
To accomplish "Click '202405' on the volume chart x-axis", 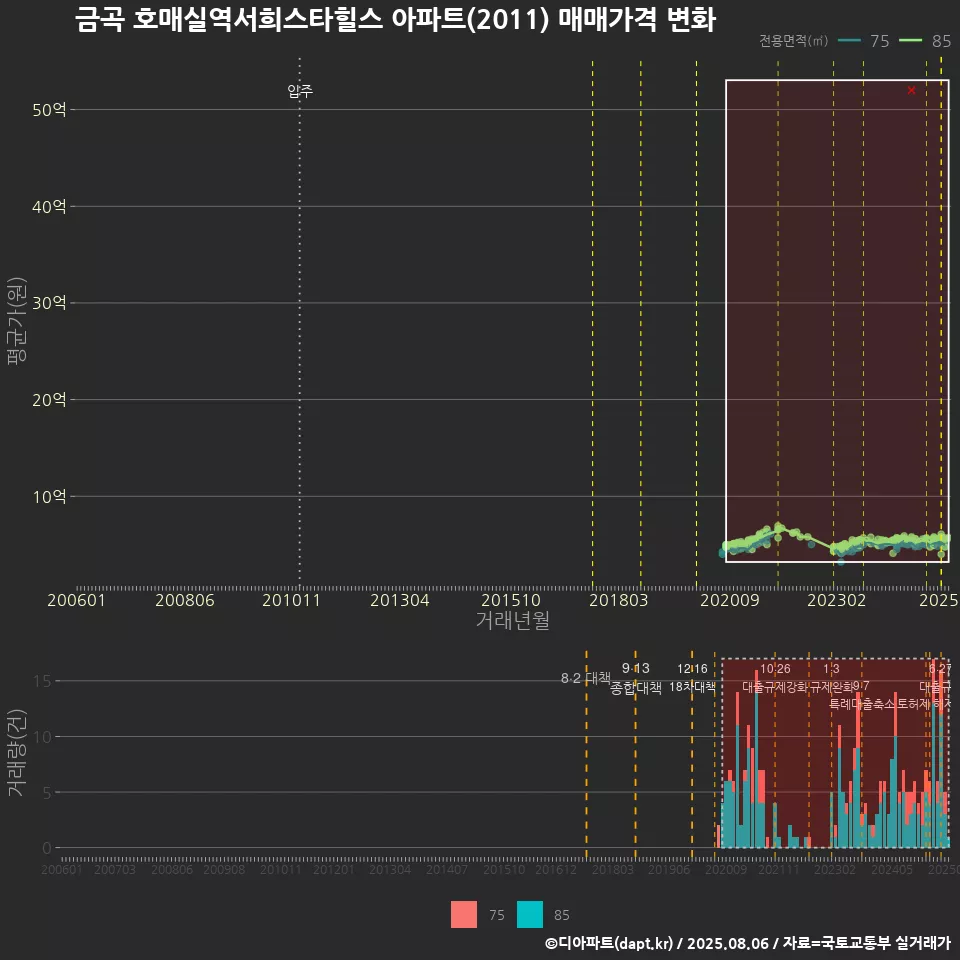I will 892,869.
